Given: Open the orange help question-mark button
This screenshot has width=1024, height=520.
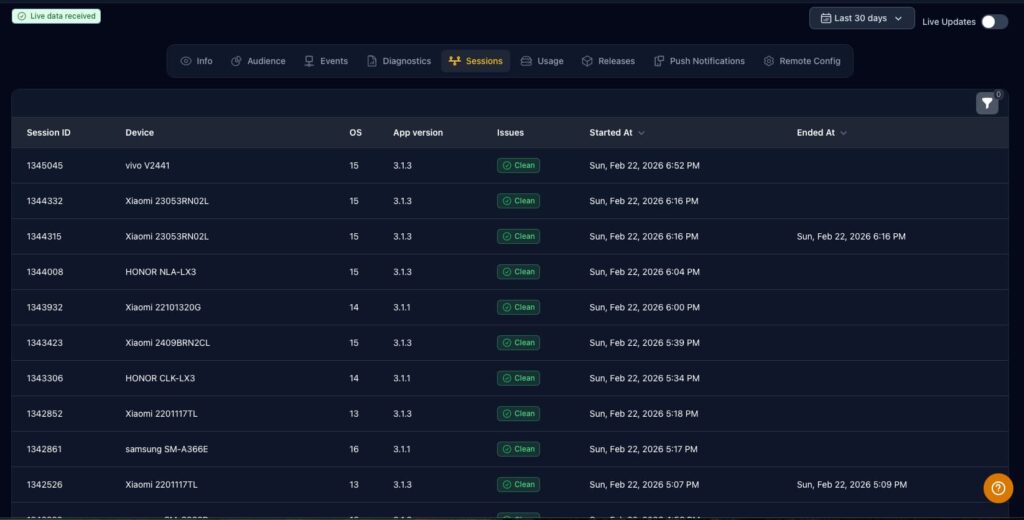Looking at the screenshot, I should click(998, 487).
